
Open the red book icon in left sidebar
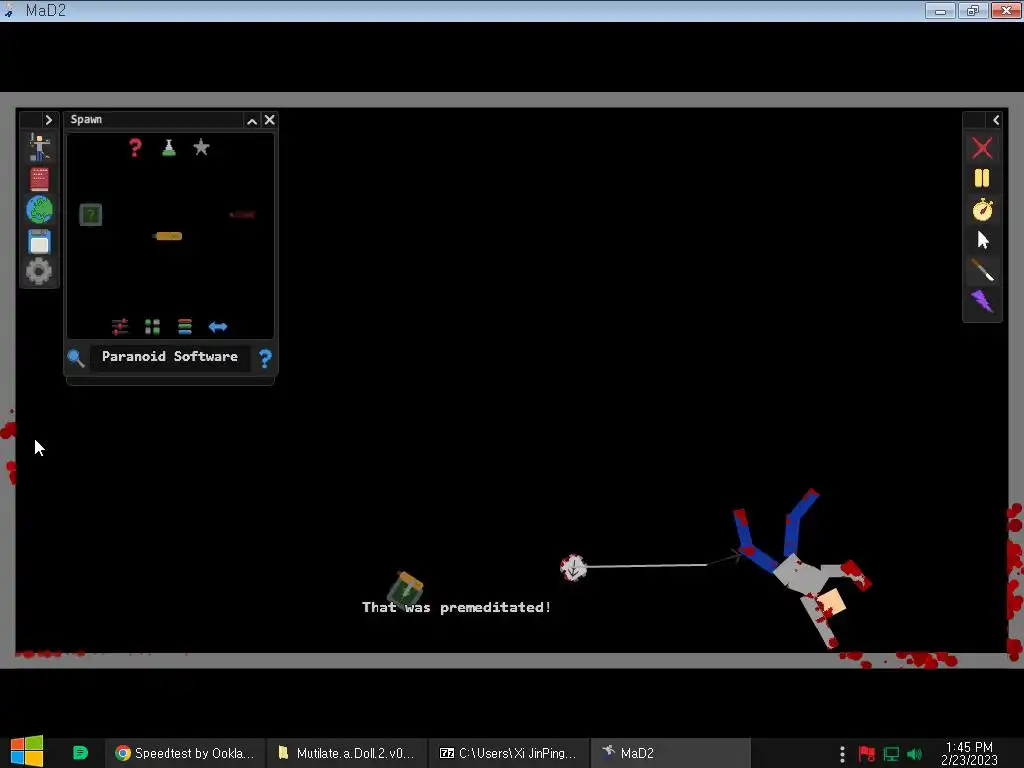pyautogui.click(x=39, y=179)
